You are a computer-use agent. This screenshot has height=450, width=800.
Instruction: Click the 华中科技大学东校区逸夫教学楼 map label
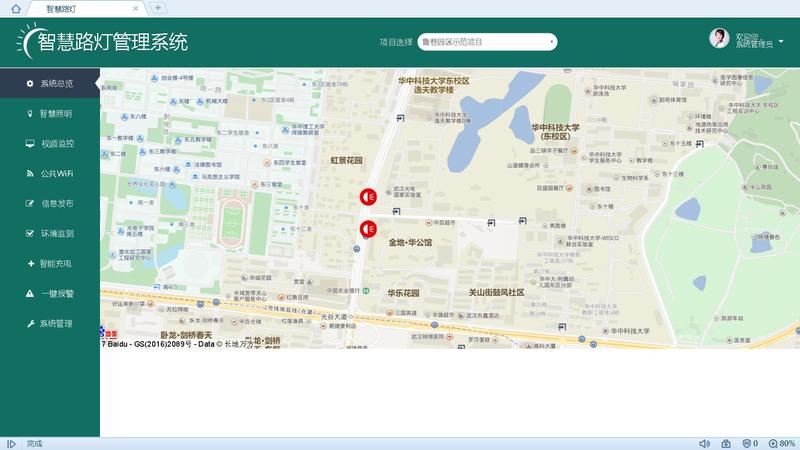click(x=434, y=85)
